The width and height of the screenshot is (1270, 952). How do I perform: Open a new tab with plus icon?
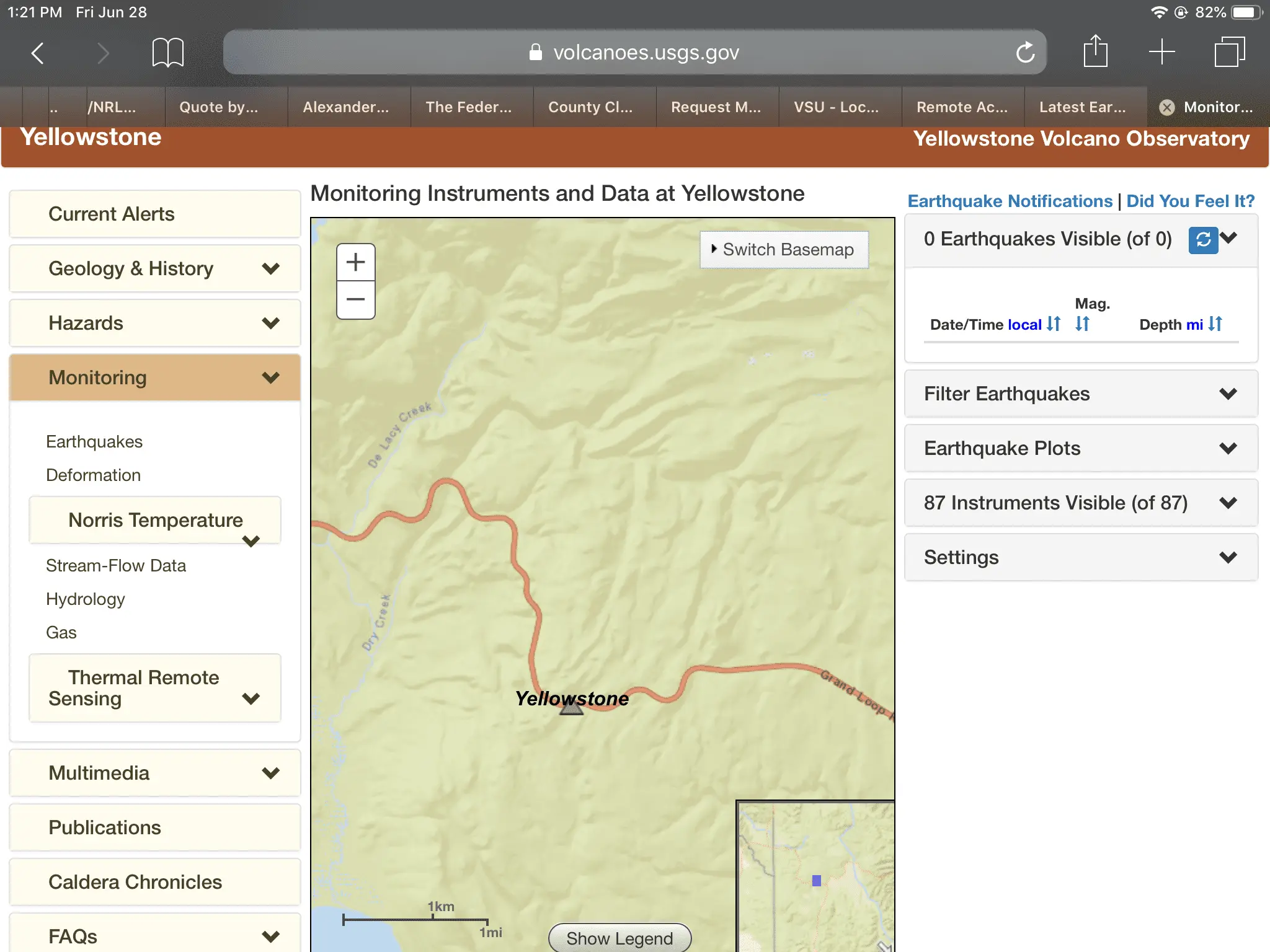click(x=1161, y=51)
